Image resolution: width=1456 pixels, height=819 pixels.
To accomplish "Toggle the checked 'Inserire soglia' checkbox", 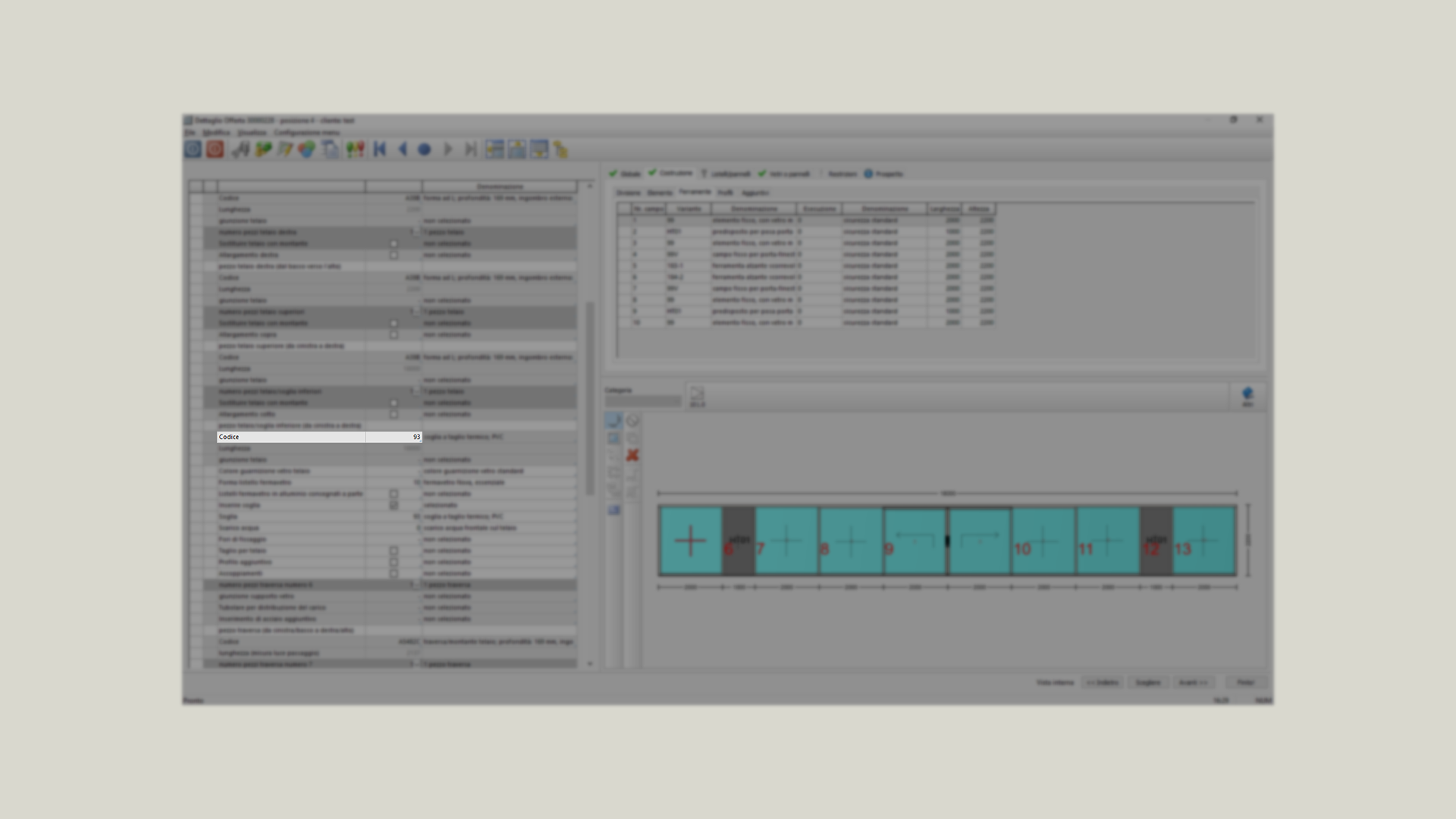I will 394,505.
